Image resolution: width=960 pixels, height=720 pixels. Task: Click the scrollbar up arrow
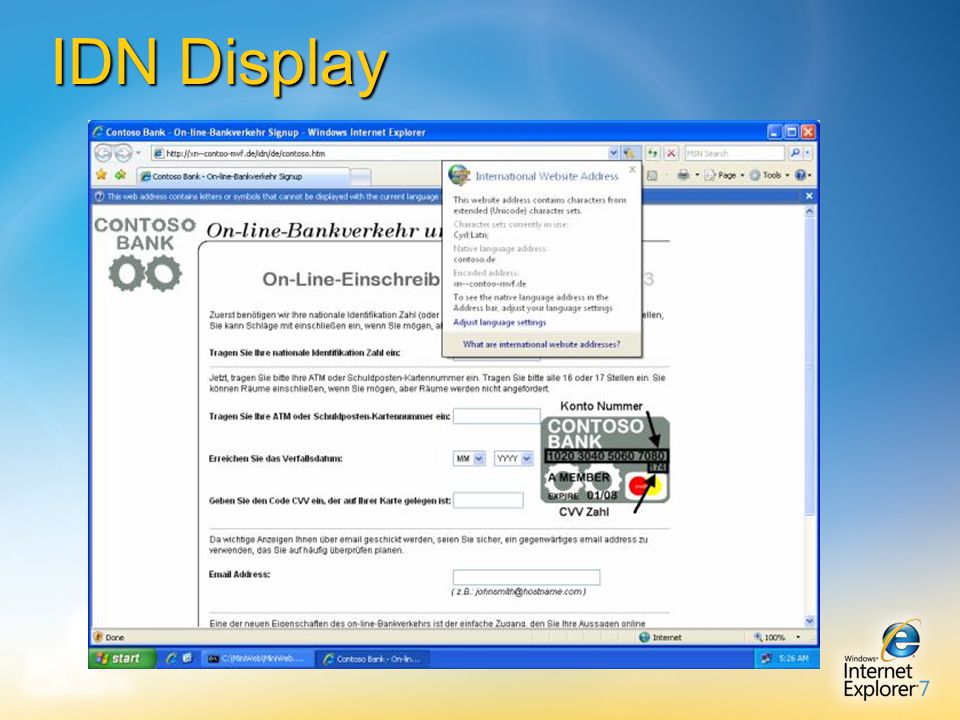click(809, 211)
